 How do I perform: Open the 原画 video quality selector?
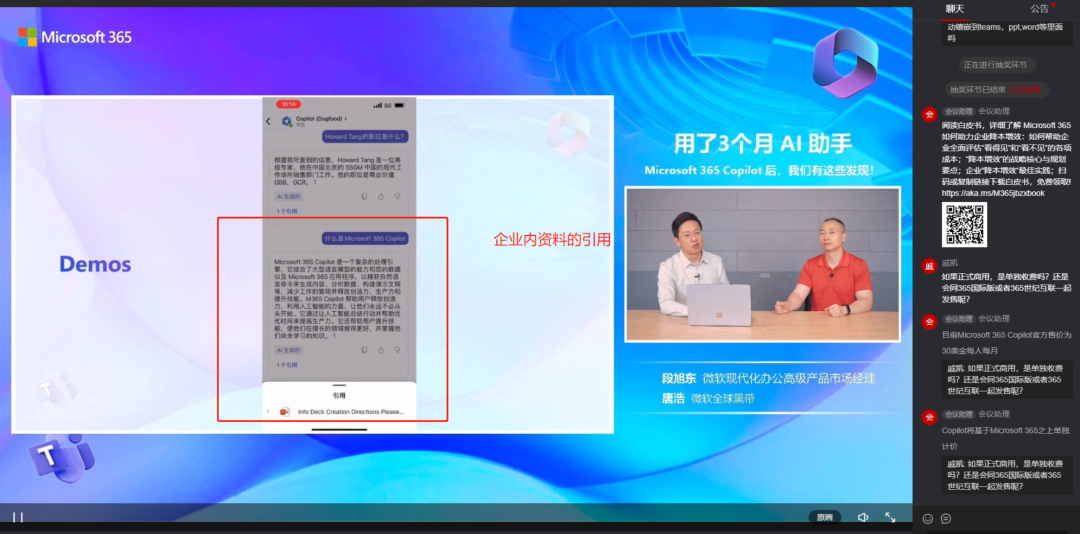(x=824, y=517)
